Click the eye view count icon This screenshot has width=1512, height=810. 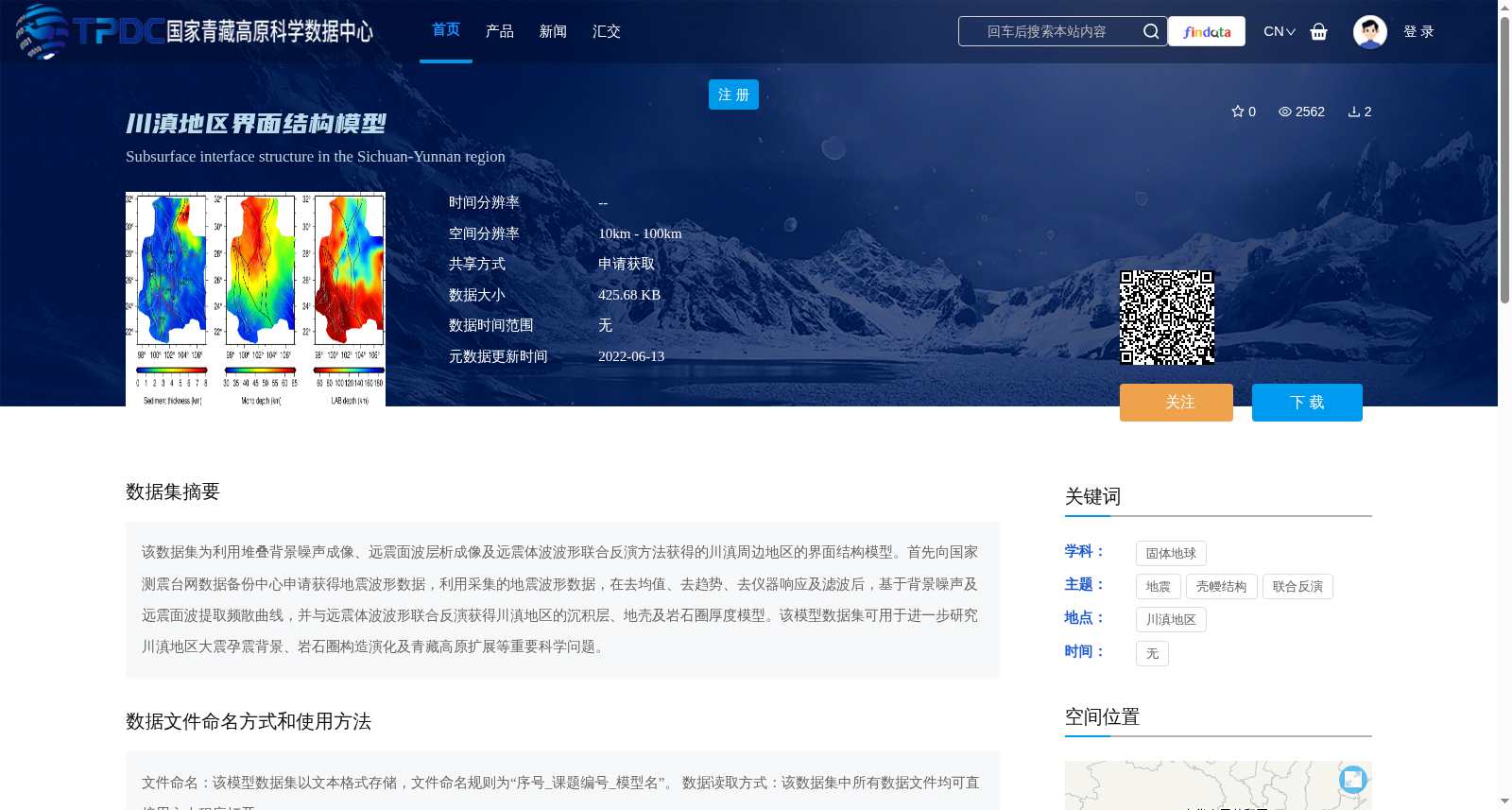point(1285,112)
